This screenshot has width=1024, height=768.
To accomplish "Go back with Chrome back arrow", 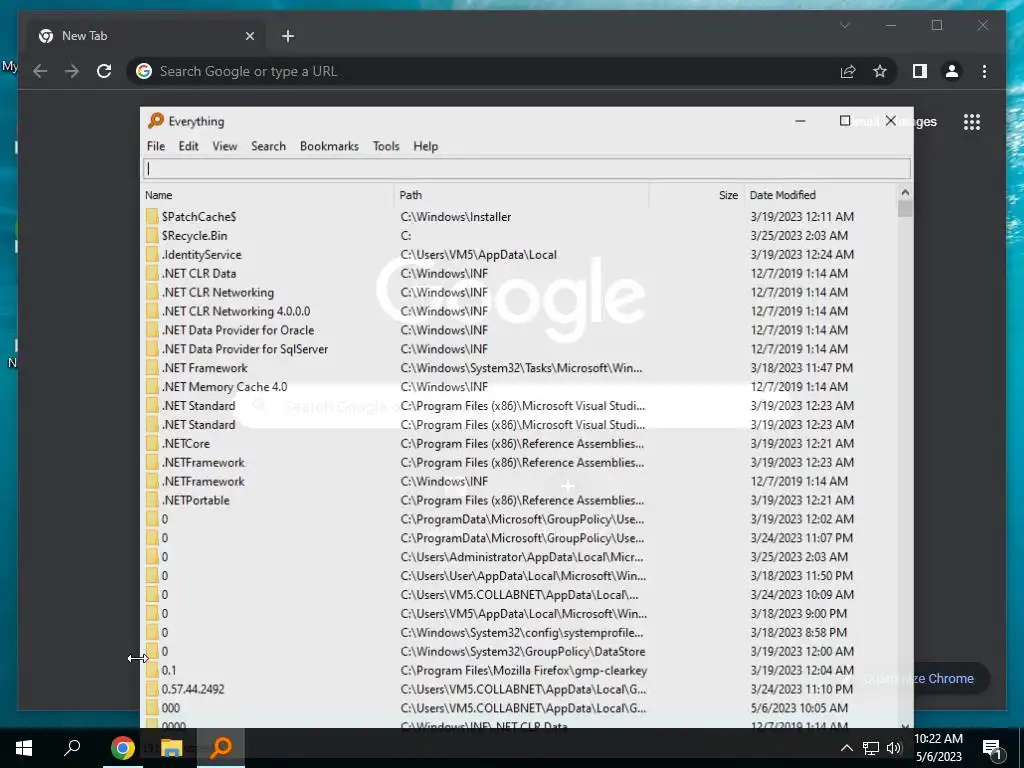I will [x=40, y=71].
